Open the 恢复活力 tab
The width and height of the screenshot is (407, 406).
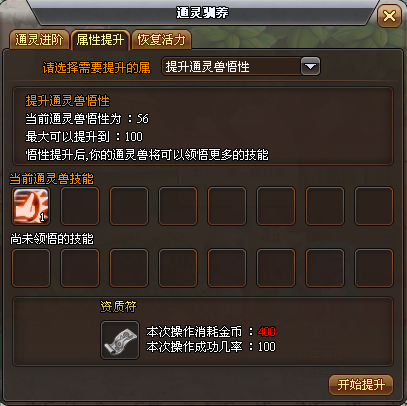pyautogui.click(x=162, y=40)
